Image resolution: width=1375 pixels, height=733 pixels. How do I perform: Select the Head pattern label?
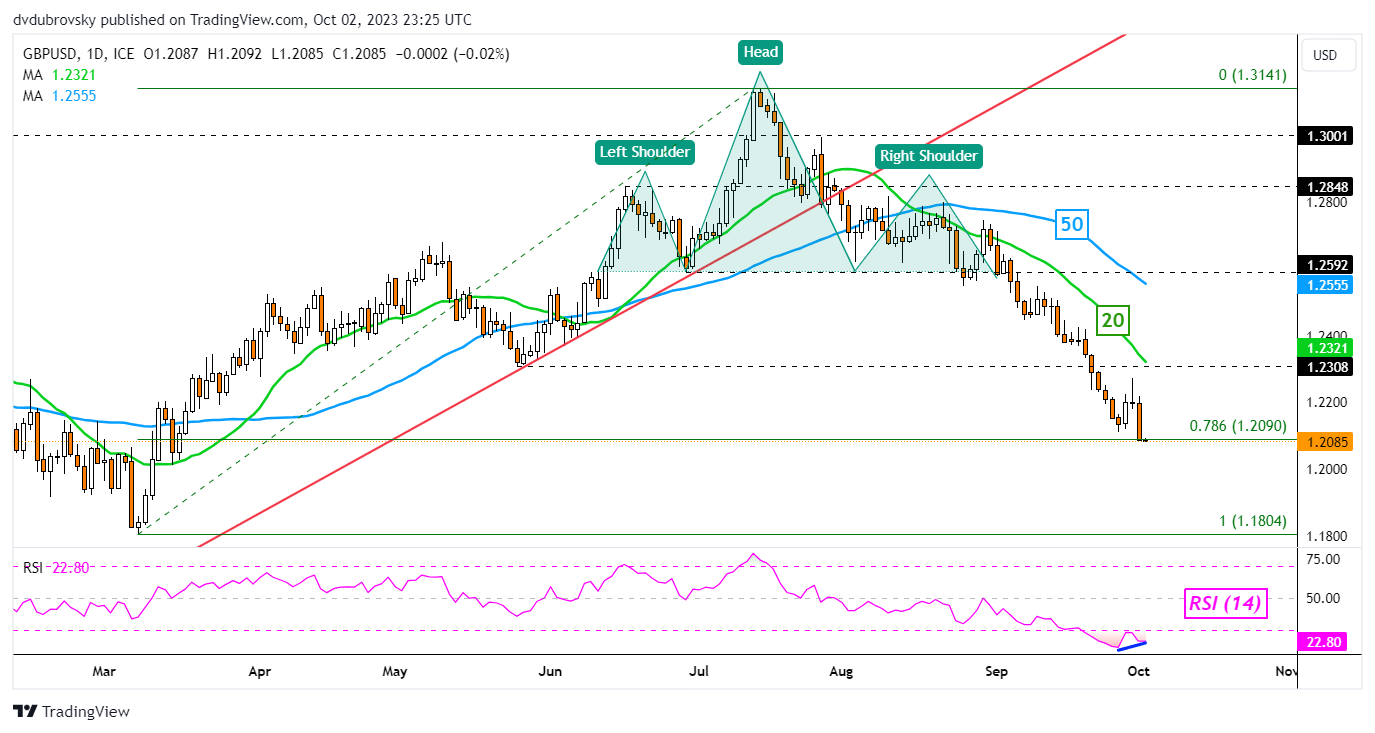(x=760, y=52)
